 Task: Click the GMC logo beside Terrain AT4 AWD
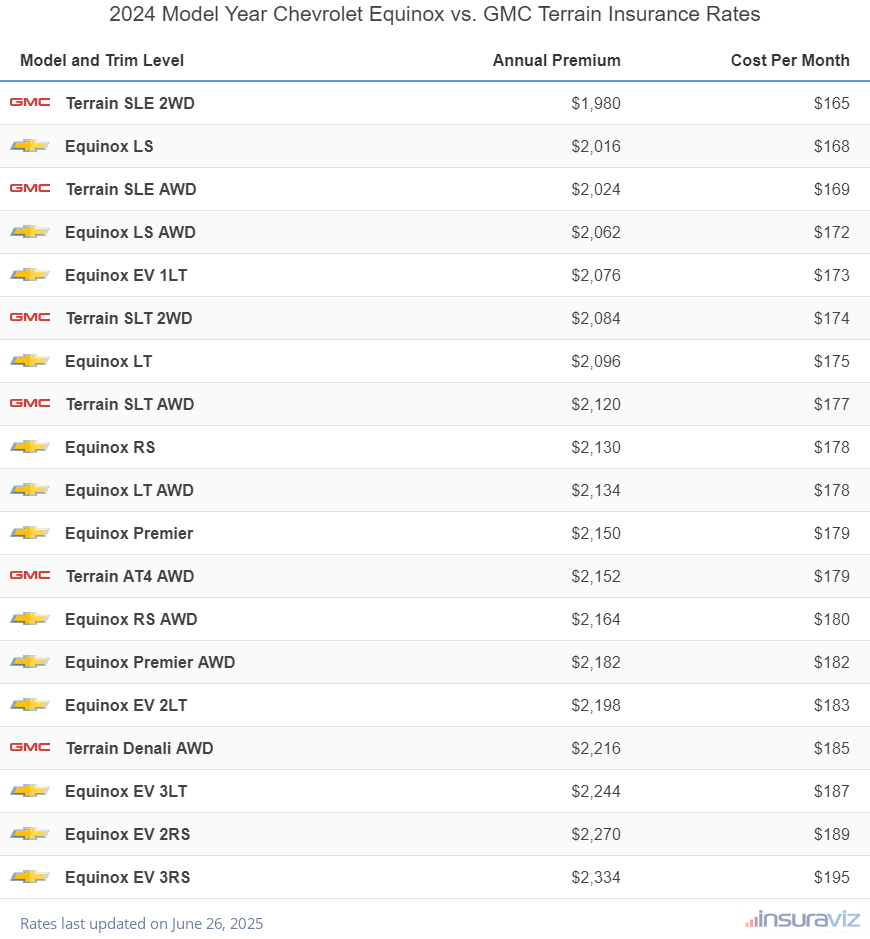[x=30, y=575]
